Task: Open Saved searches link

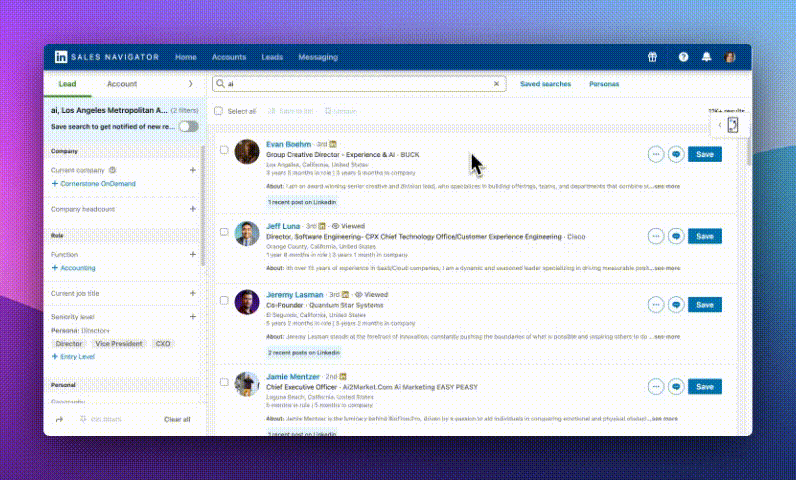Action: pyautogui.click(x=545, y=84)
